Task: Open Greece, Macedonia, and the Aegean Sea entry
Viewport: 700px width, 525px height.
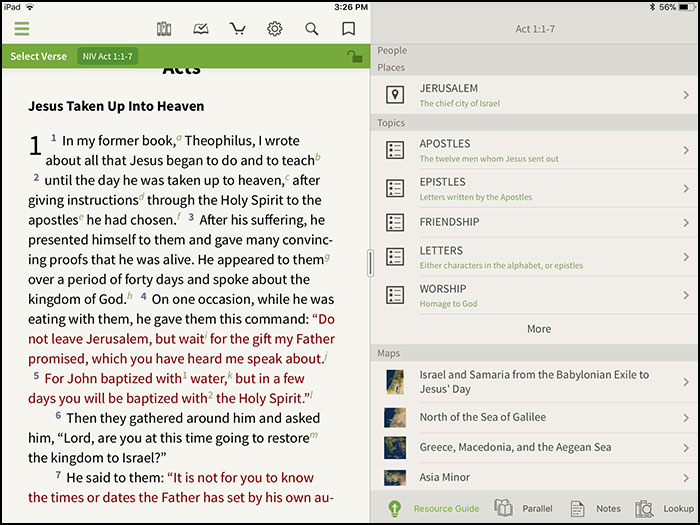Action: point(535,447)
